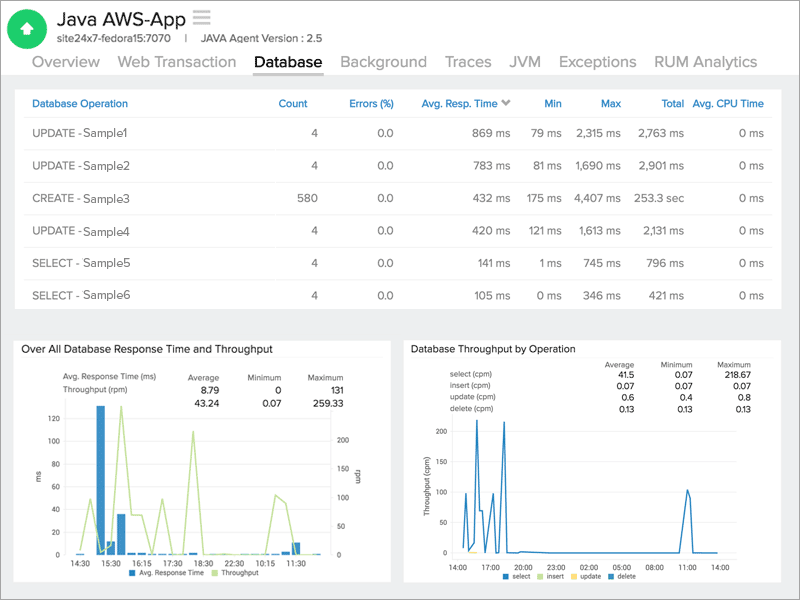This screenshot has width=800, height=600.
Task: Select the Background tab
Action: tap(383, 62)
